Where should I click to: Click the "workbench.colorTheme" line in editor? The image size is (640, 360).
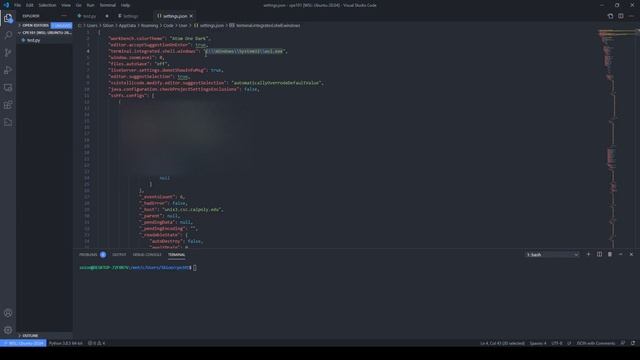click(160, 38)
